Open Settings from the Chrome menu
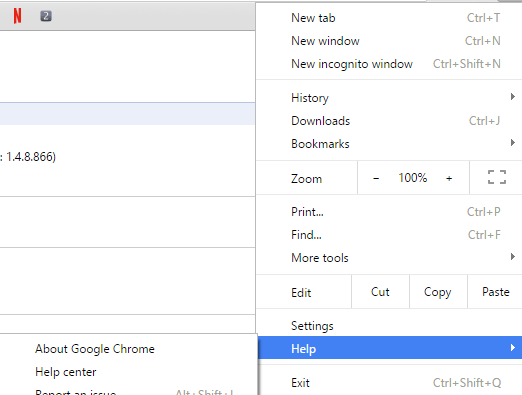The width and height of the screenshot is (522, 395). 389,326
